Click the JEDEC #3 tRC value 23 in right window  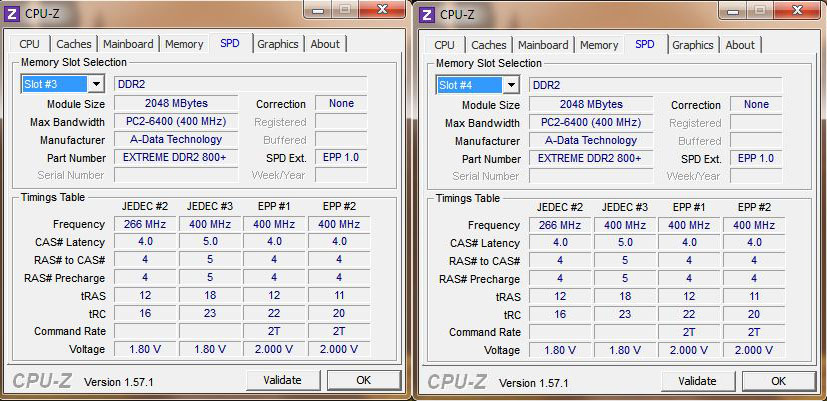point(625,314)
